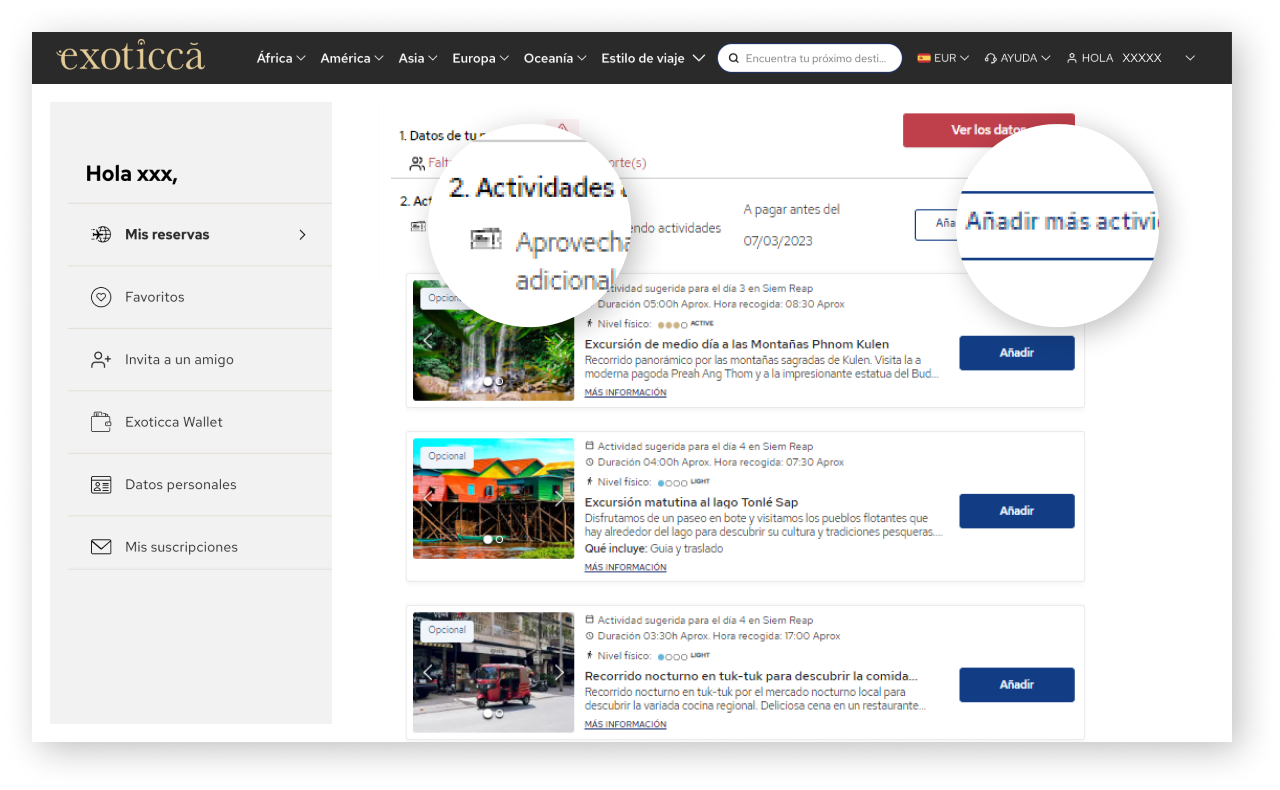Open MÁS INFORMACIÓN for Tonlé Sap excursion

[x=625, y=567]
